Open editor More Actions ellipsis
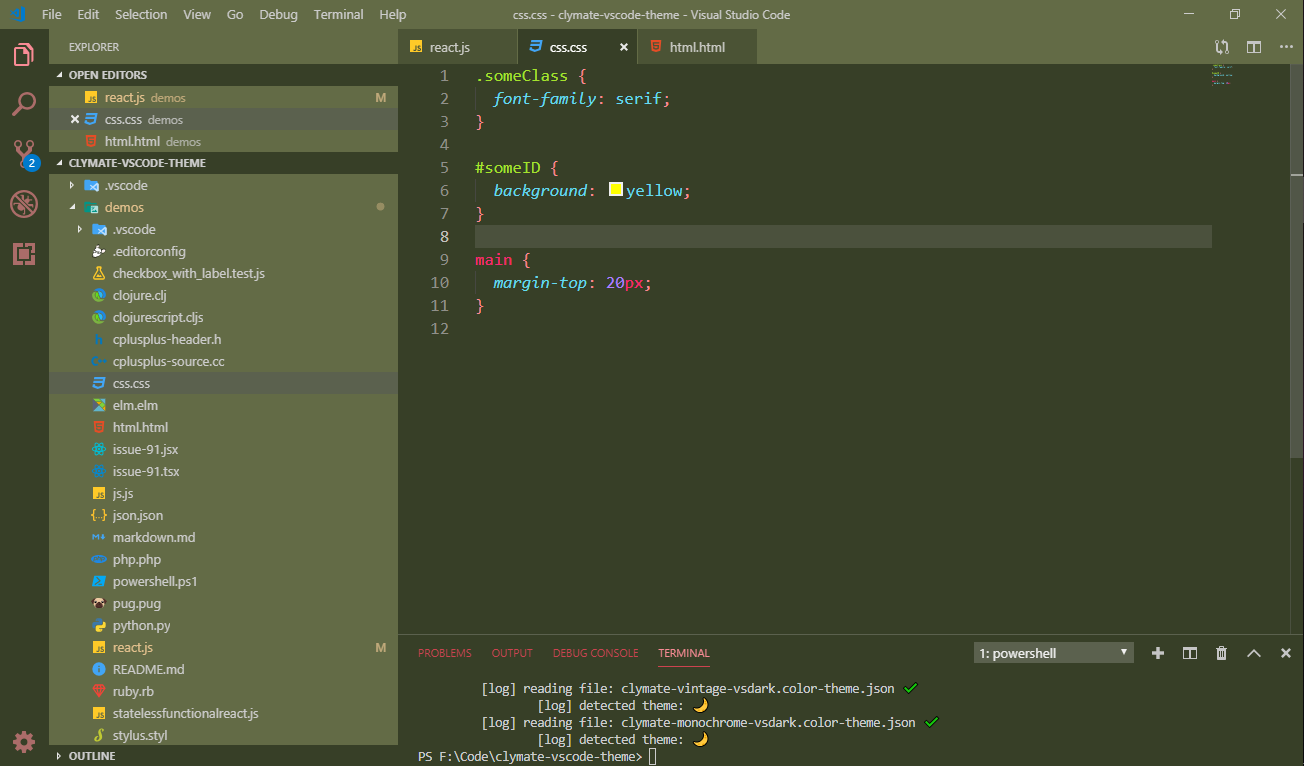Screen dimensions: 1304x766 (x=1285, y=47)
